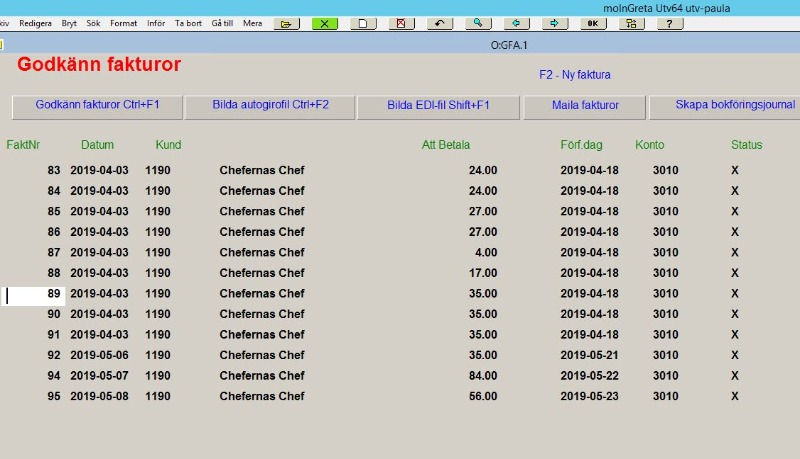The width and height of the screenshot is (800, 459).
Task: Select invoice number 87
Action: click(54, 252)
